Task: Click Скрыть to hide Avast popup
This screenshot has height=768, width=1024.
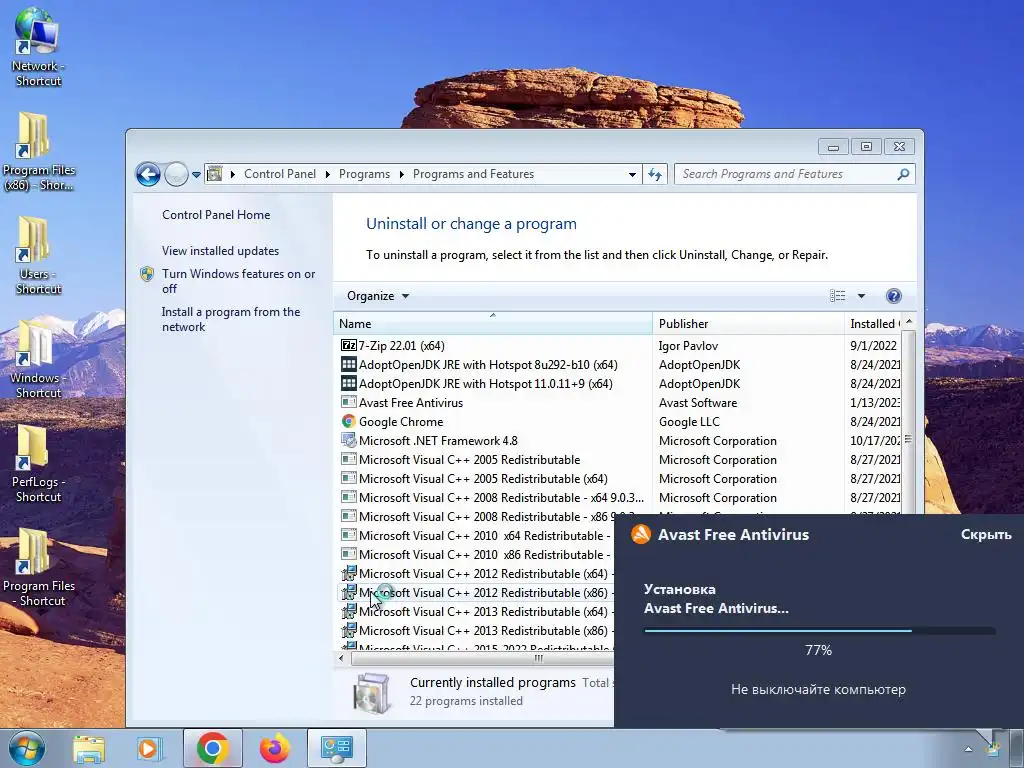Action: pos(985,534)
